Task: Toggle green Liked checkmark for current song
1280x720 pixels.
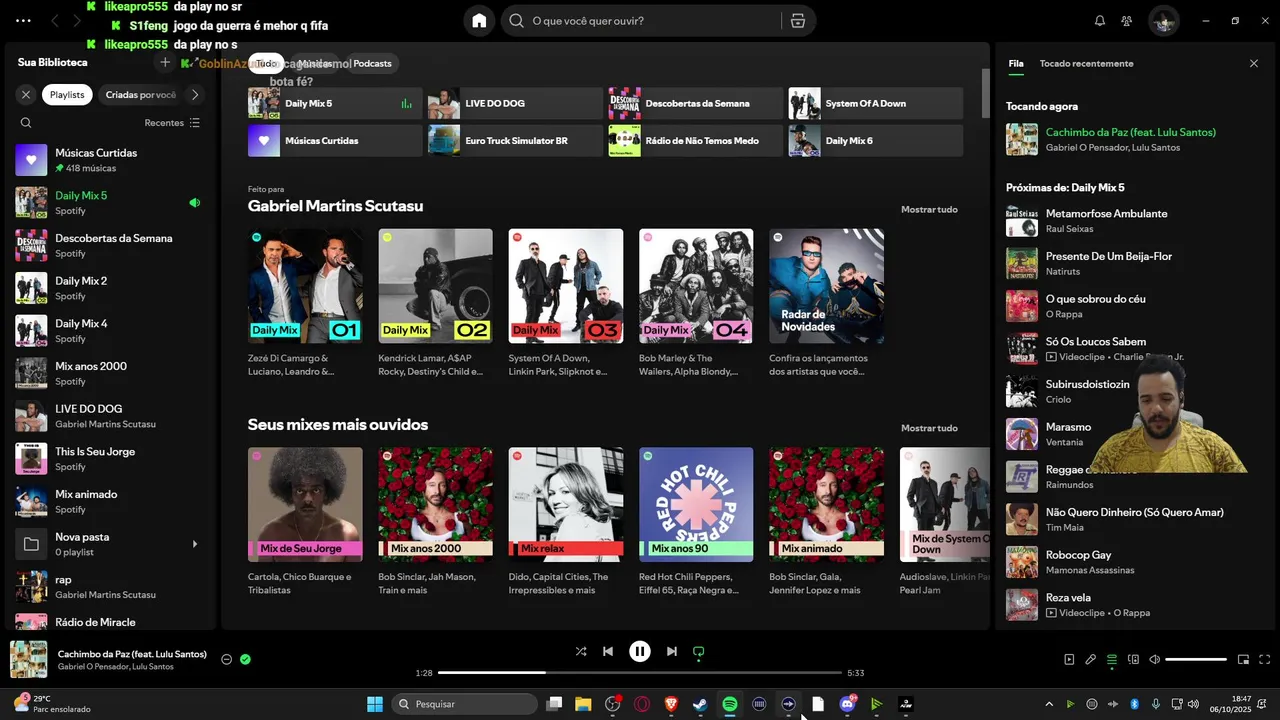Action: click(x=245, y=659)
